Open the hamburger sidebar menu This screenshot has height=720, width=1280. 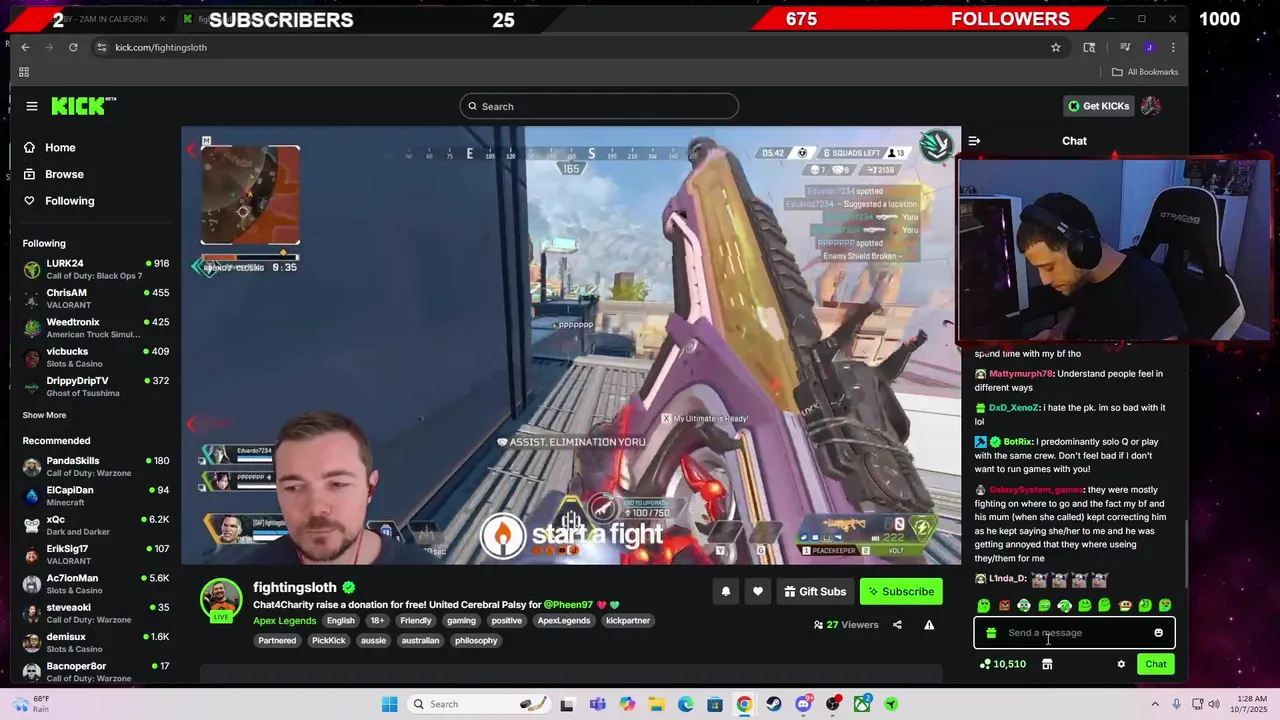(x=32, y=106)
